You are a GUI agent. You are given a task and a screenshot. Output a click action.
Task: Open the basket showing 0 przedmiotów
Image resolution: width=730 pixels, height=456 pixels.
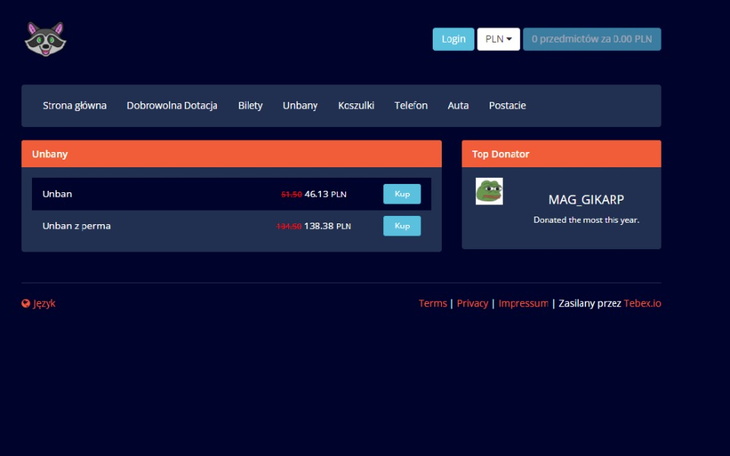pos(591,39)
